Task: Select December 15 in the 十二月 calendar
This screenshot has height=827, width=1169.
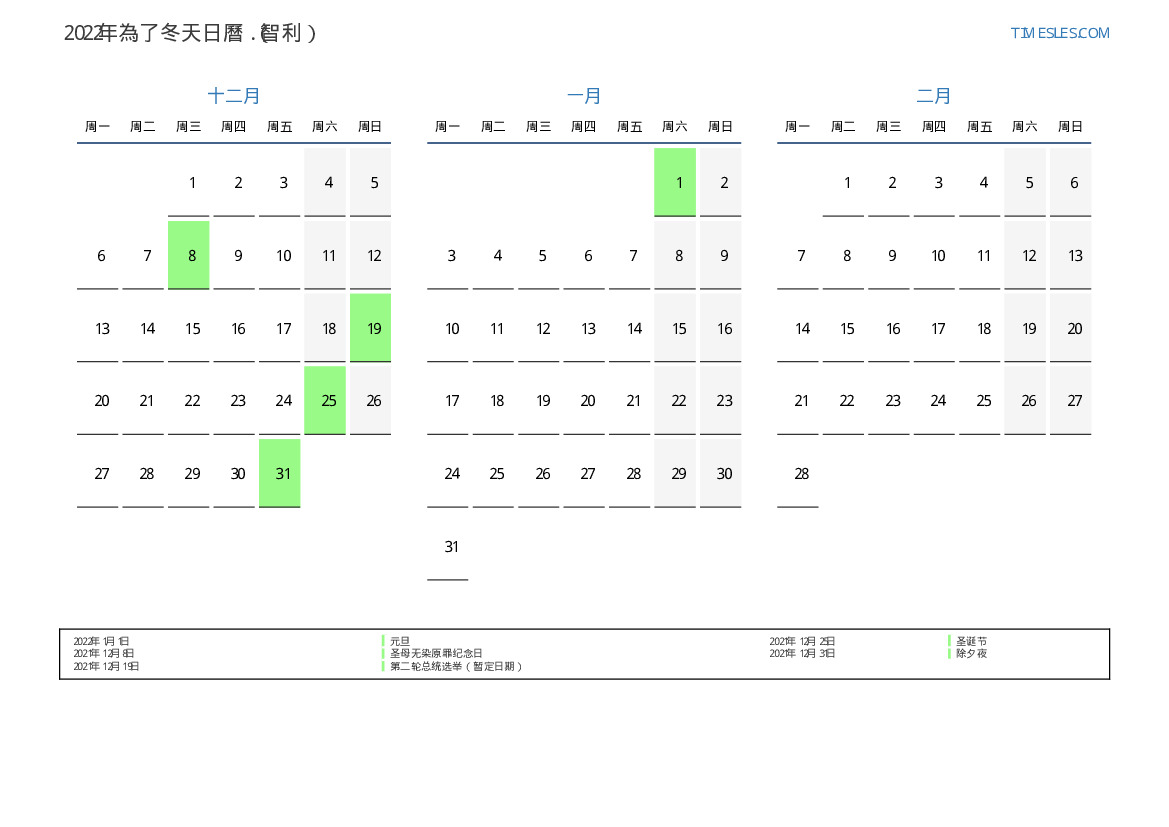Action: pyautogui.click(x=189, y=328)
